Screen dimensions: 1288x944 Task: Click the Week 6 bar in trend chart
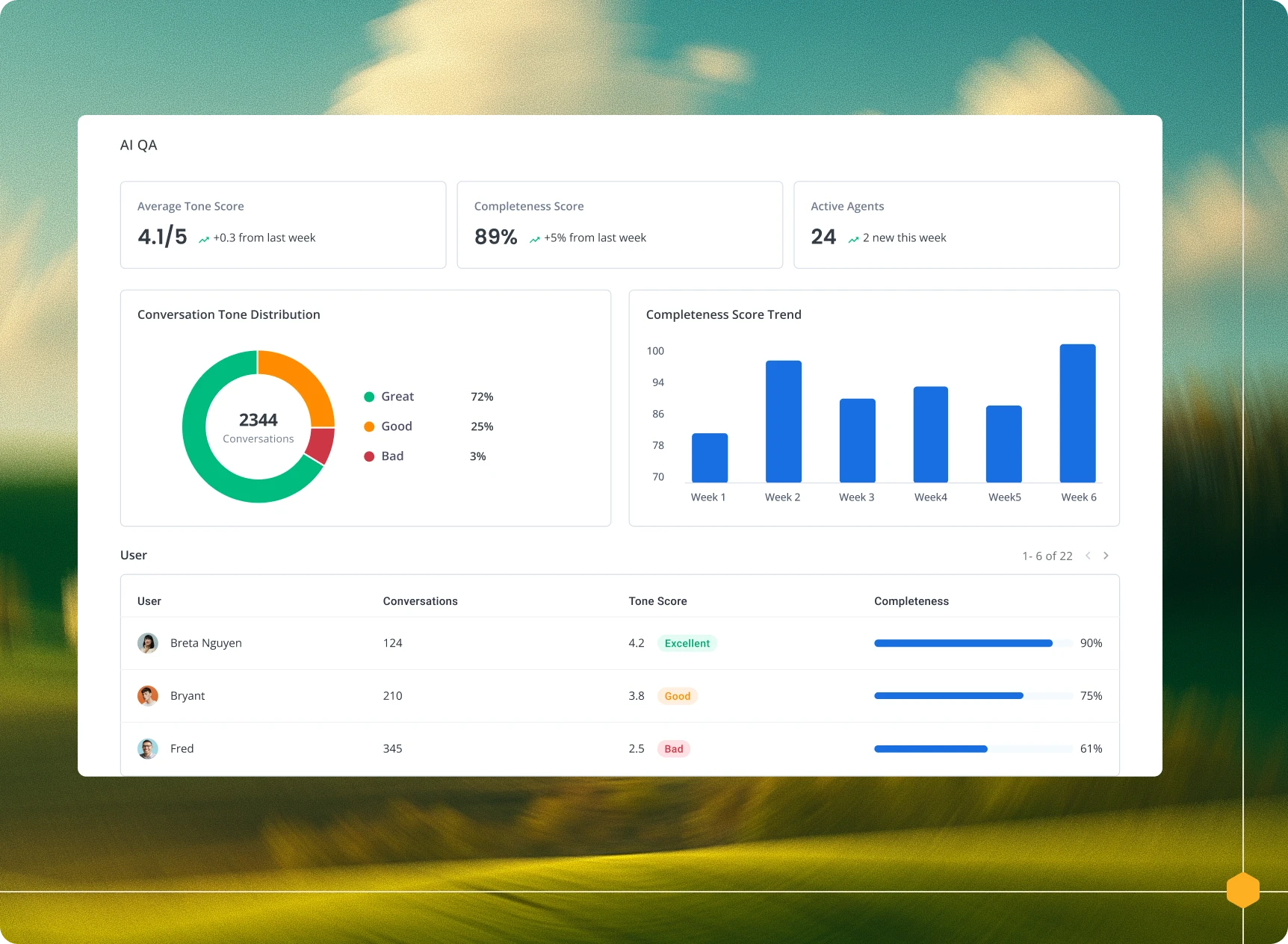1077,413
